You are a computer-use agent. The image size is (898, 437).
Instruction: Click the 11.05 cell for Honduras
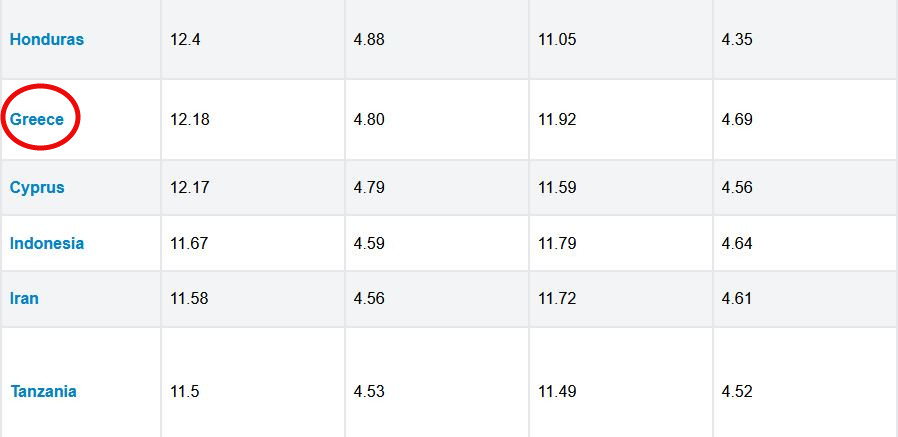click(557, 40)
